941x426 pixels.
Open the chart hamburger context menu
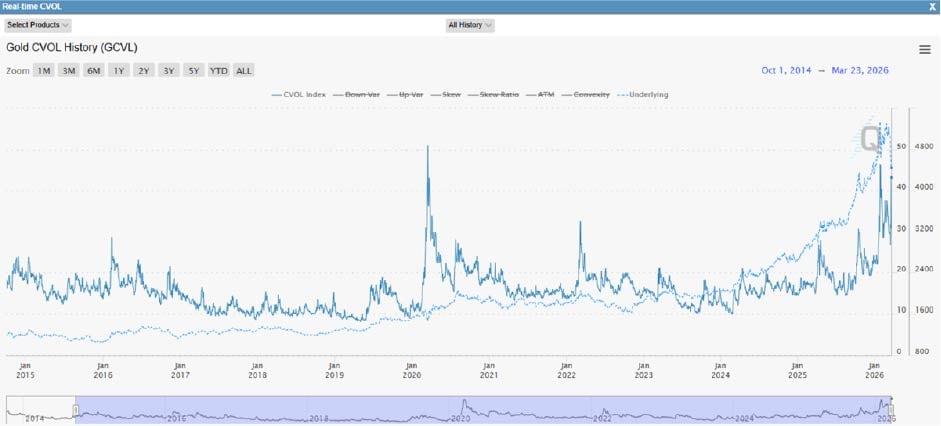(x=924, y=50)
